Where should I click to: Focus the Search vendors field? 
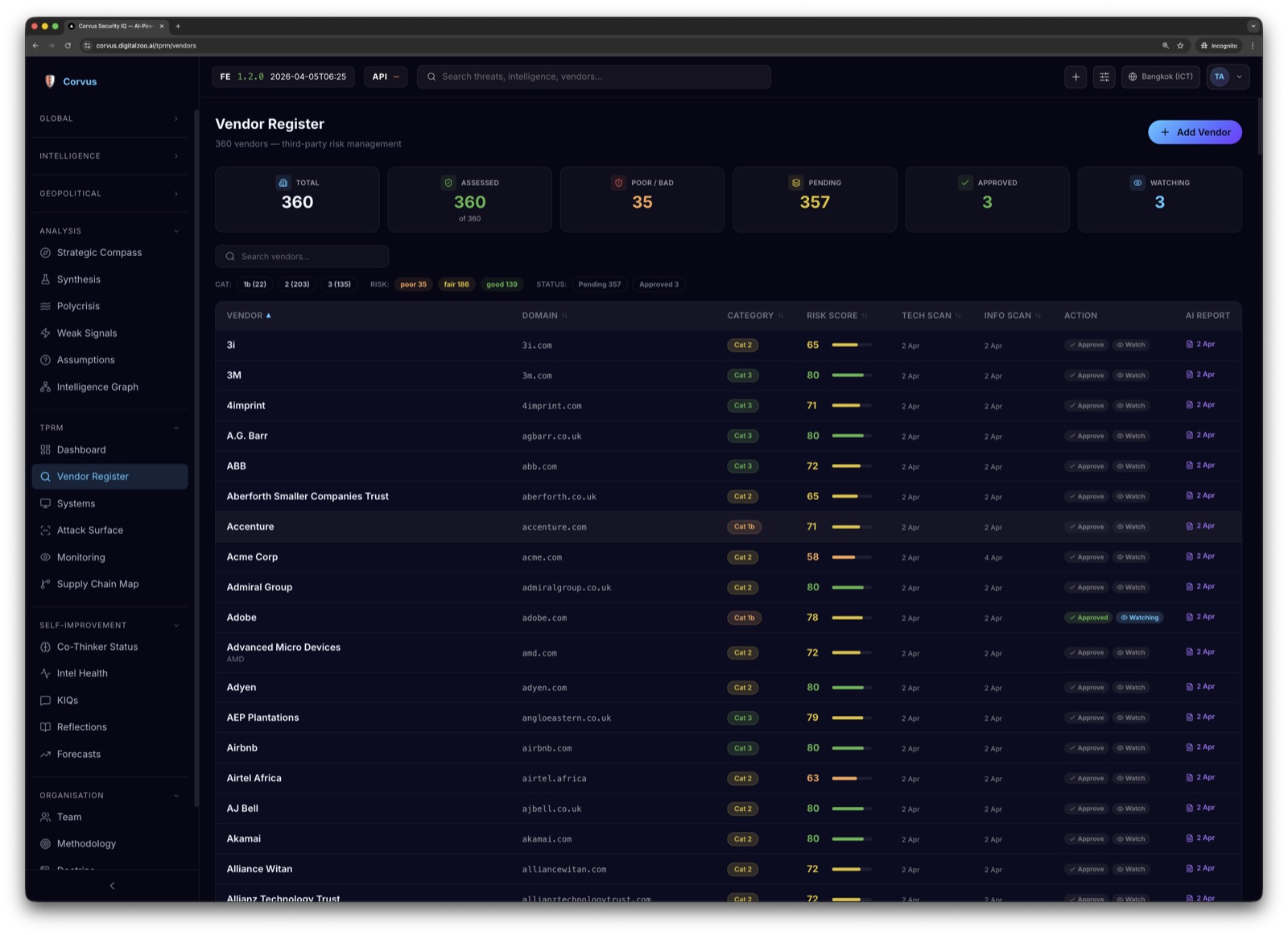pyautogui.click(x=302, y=256)
